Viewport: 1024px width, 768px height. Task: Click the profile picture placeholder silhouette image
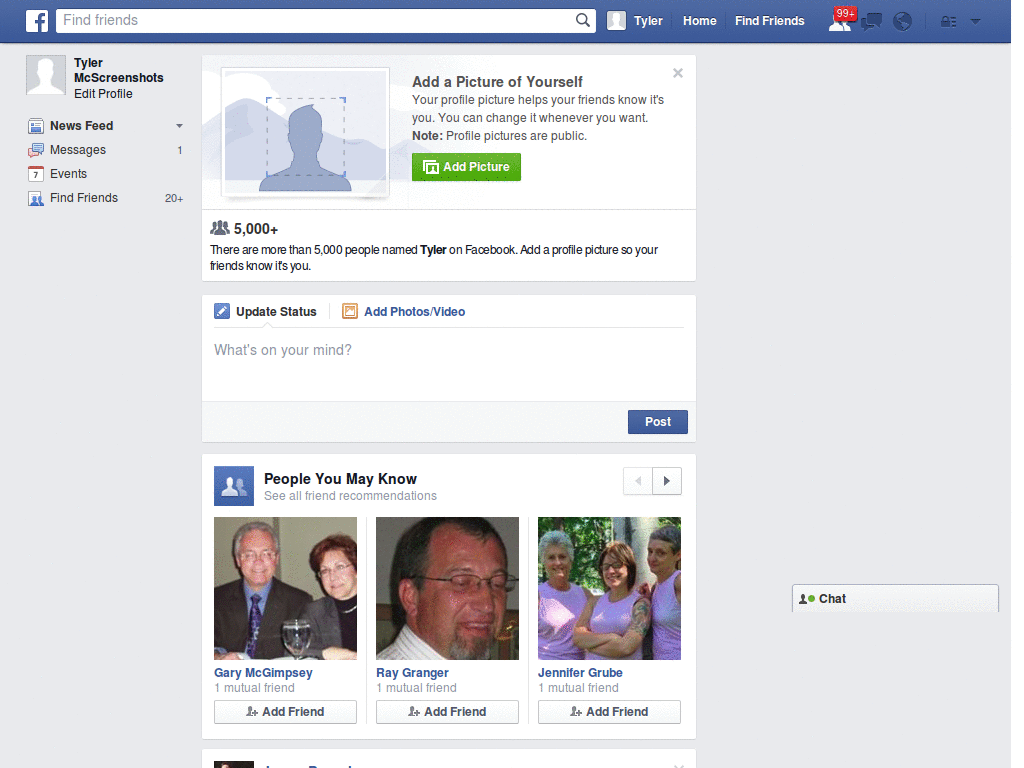306,133
